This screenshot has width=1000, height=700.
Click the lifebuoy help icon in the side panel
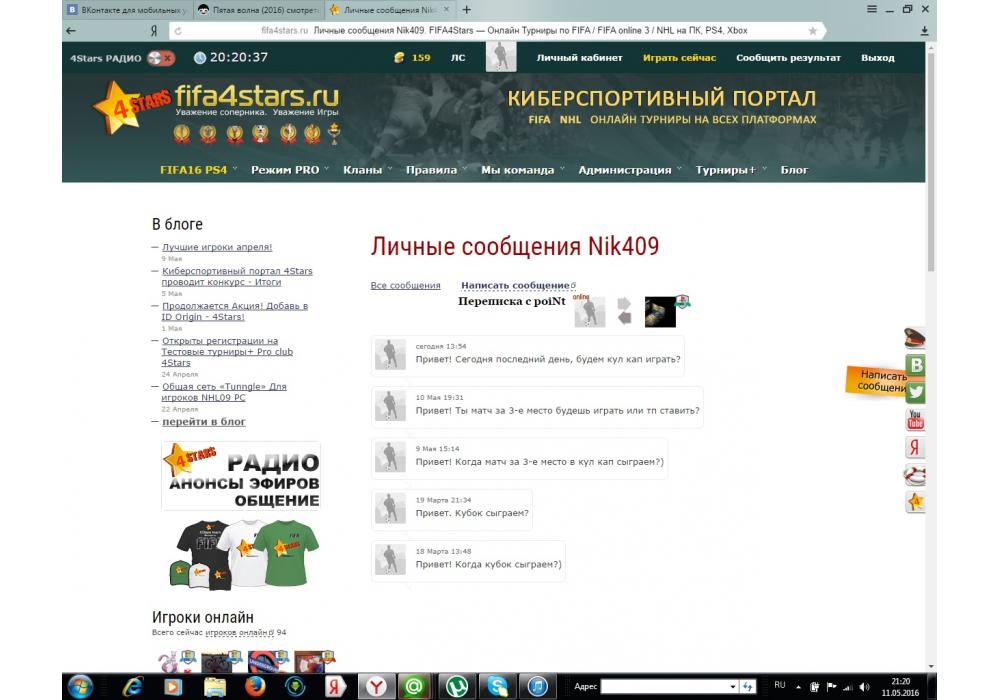point(915,475)
